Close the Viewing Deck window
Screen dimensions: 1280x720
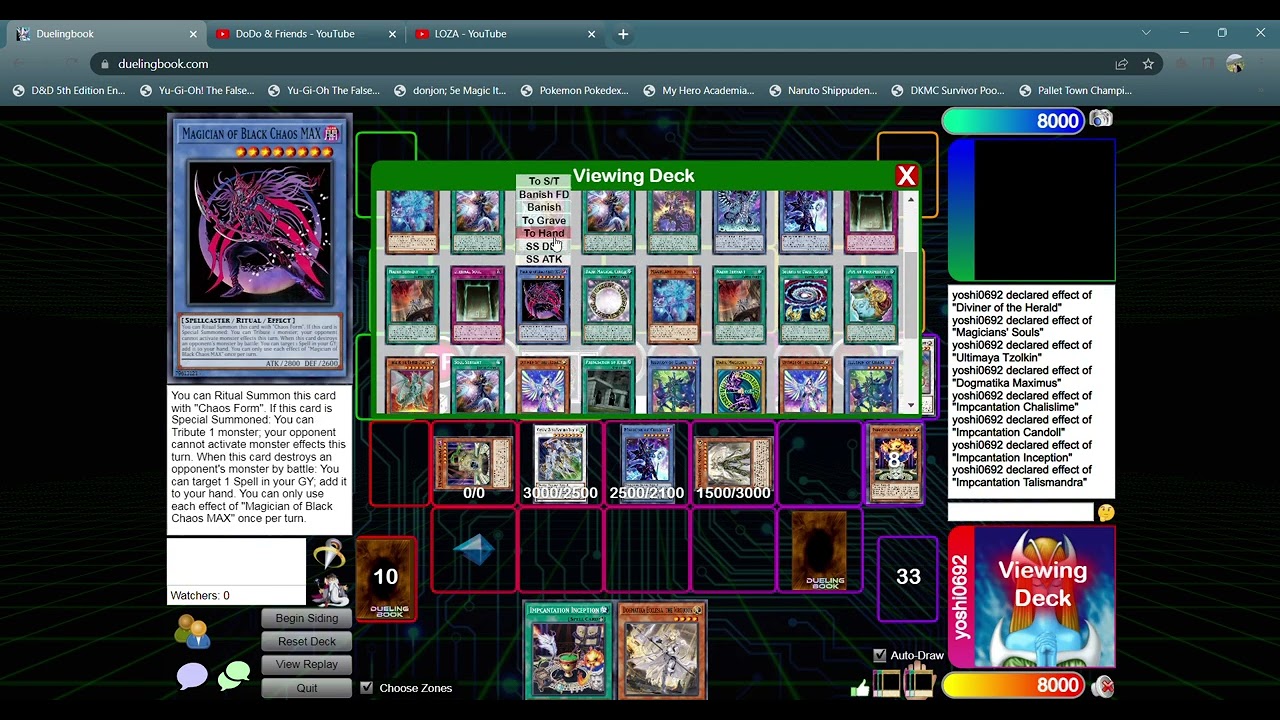click(x=906, y=176)
